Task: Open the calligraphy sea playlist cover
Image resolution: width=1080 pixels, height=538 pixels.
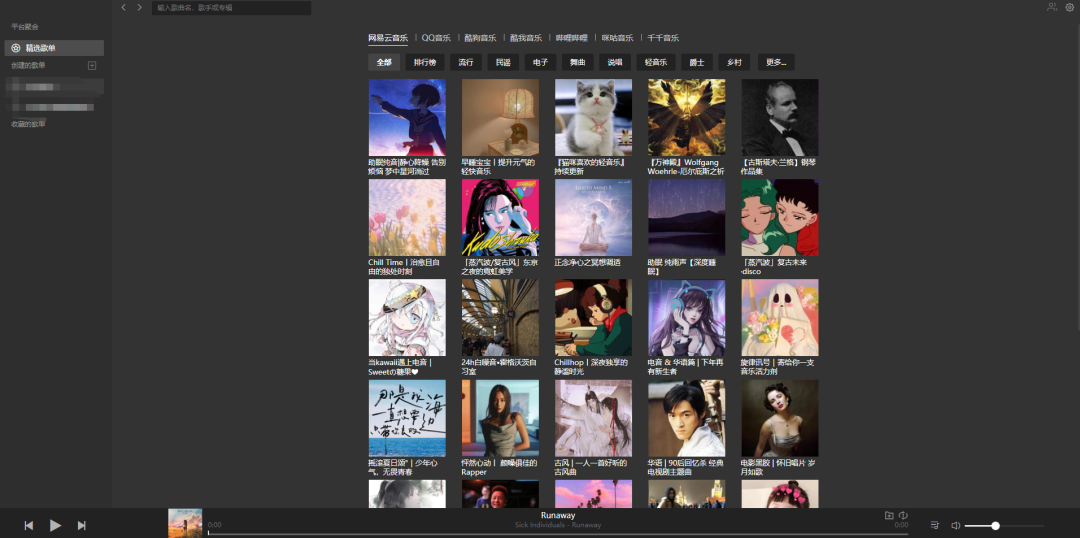Action: tap(407, 418)
